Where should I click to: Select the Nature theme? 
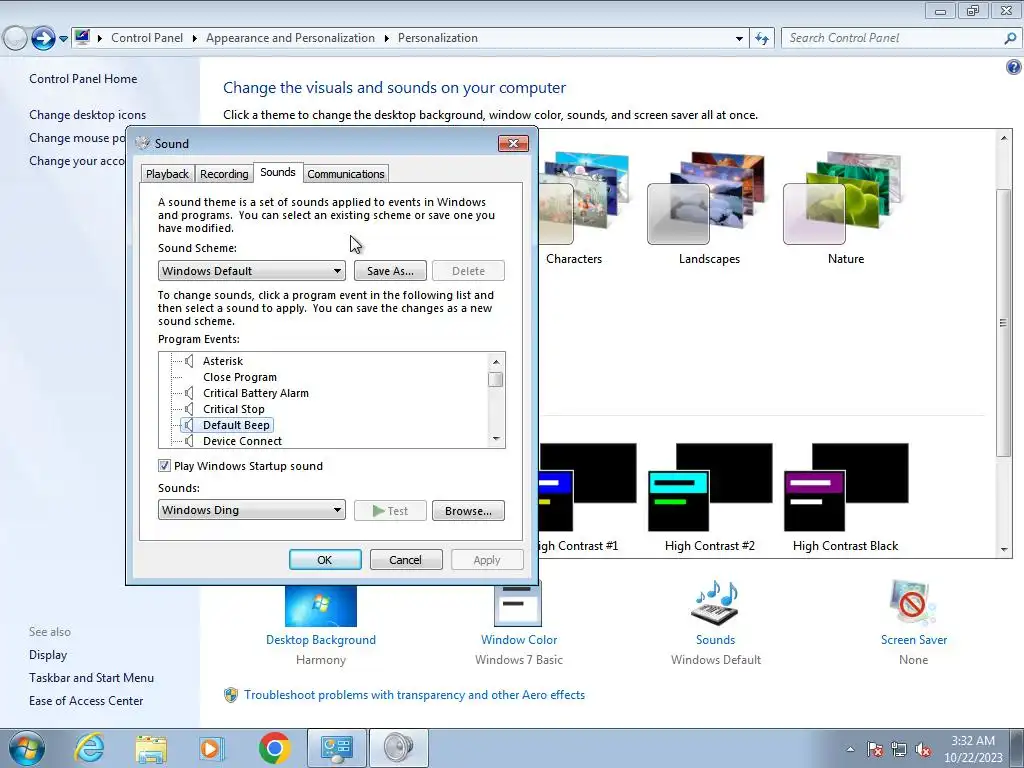[846, 208]
